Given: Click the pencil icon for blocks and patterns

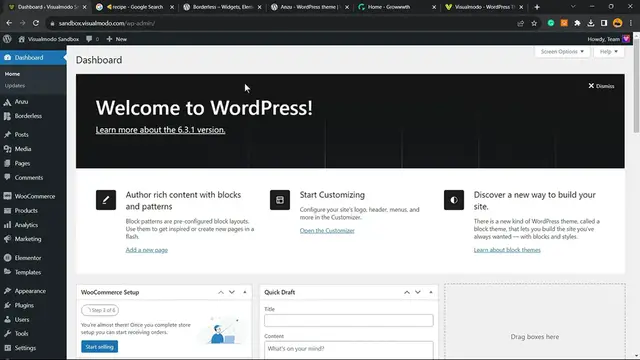Looking at the screenshot, I should 106,200.
